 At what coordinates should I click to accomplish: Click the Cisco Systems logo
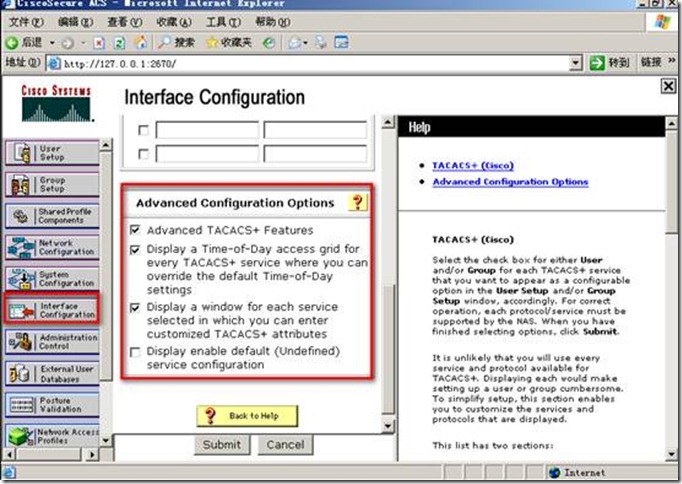56,103
